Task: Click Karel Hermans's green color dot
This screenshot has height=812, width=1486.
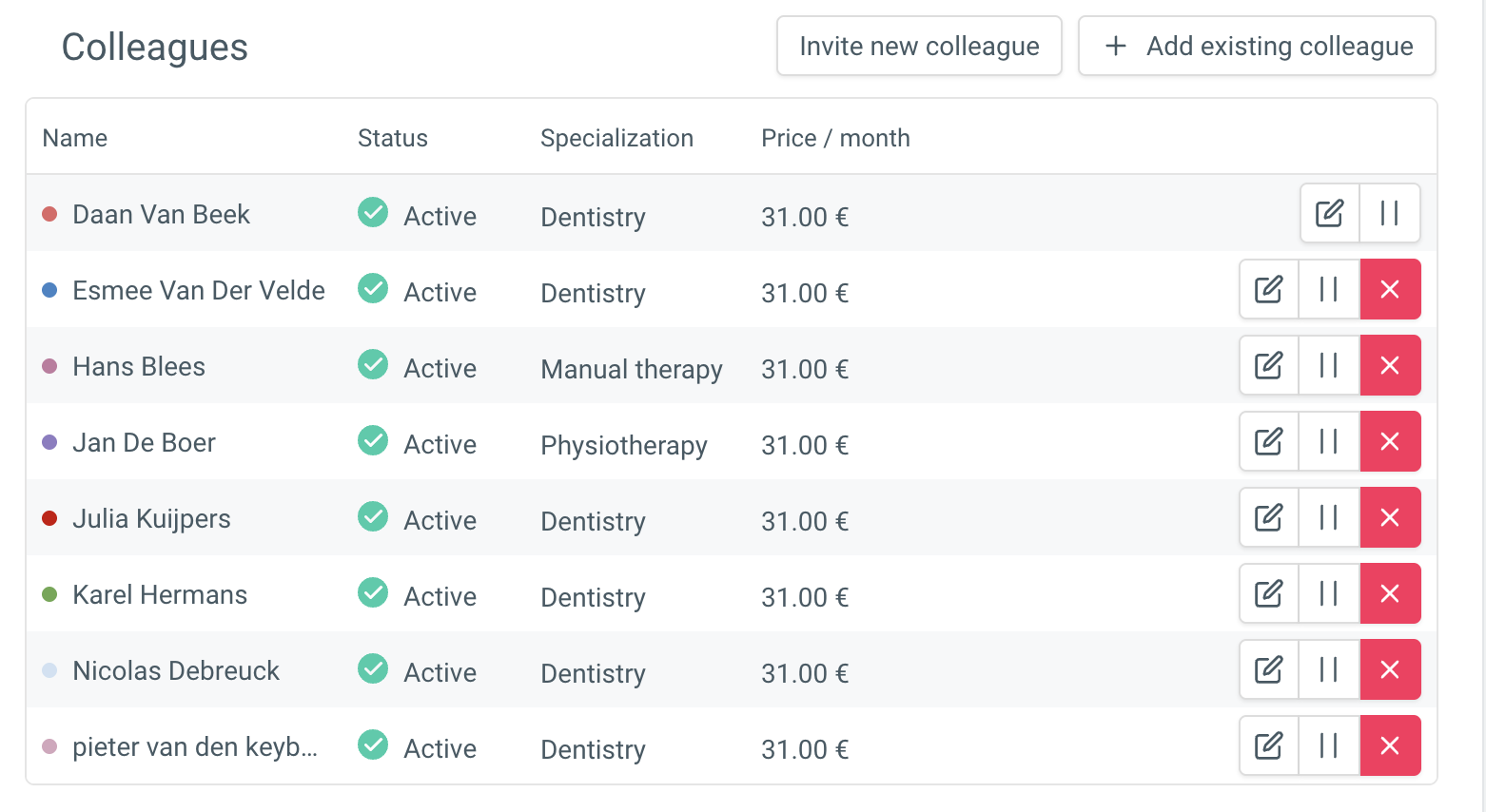Action: click(x=50, y=594)
